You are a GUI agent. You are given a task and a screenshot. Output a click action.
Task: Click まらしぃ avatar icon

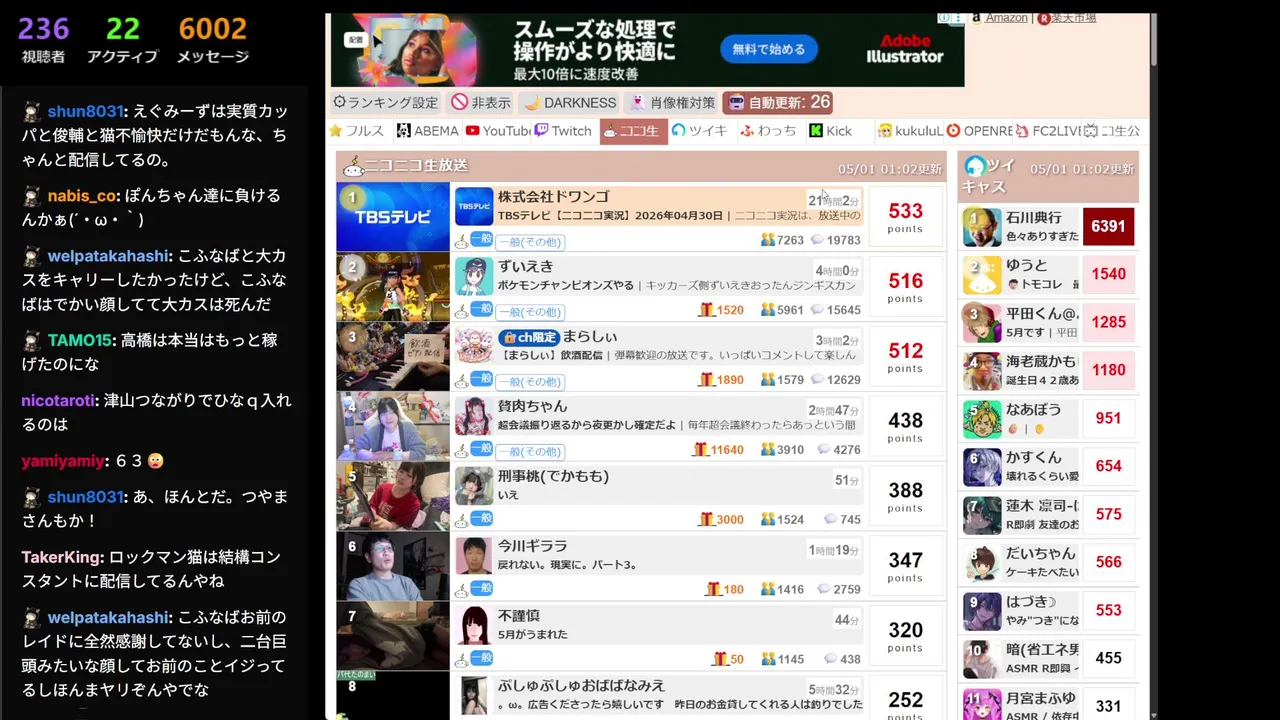(474, 346)
